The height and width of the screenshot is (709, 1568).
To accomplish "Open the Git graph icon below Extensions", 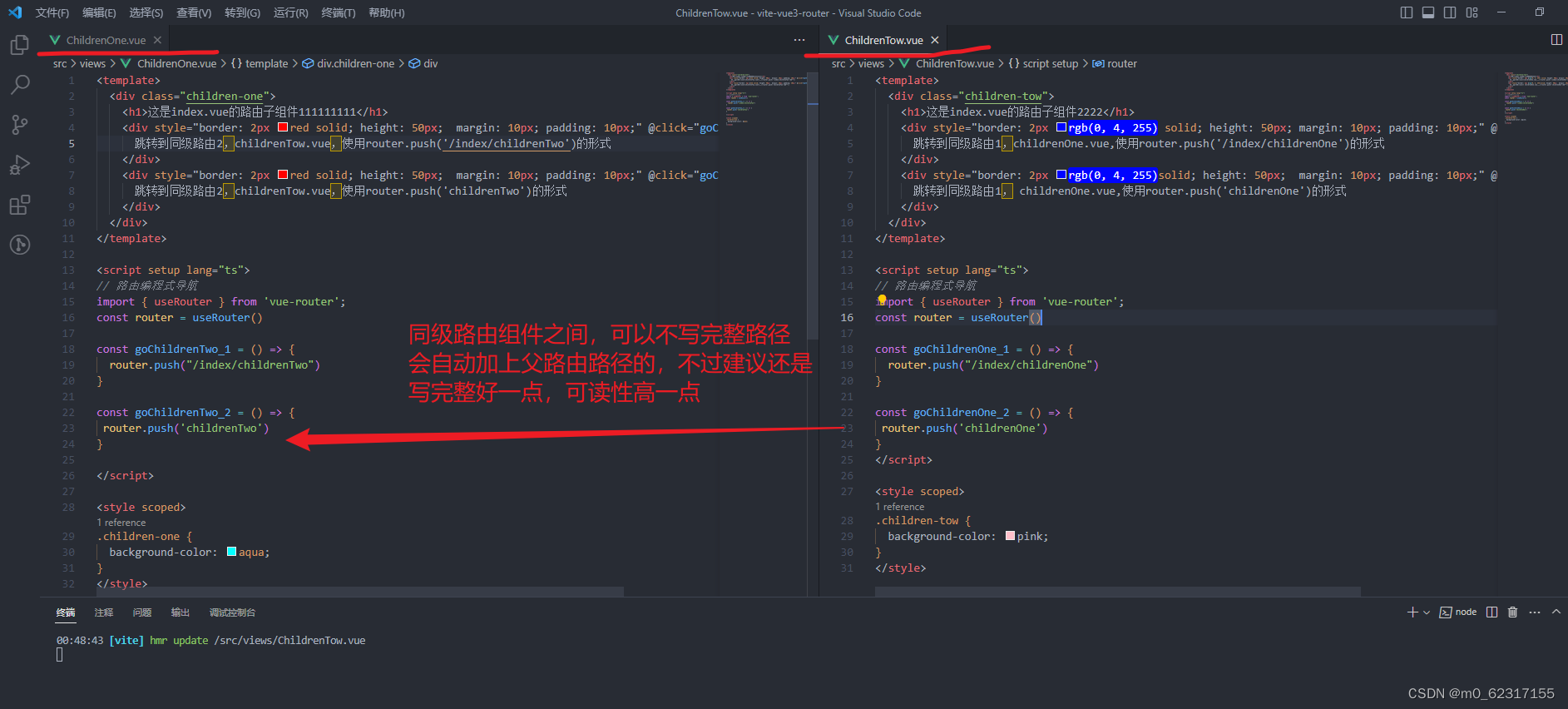I will click(20, 245).
